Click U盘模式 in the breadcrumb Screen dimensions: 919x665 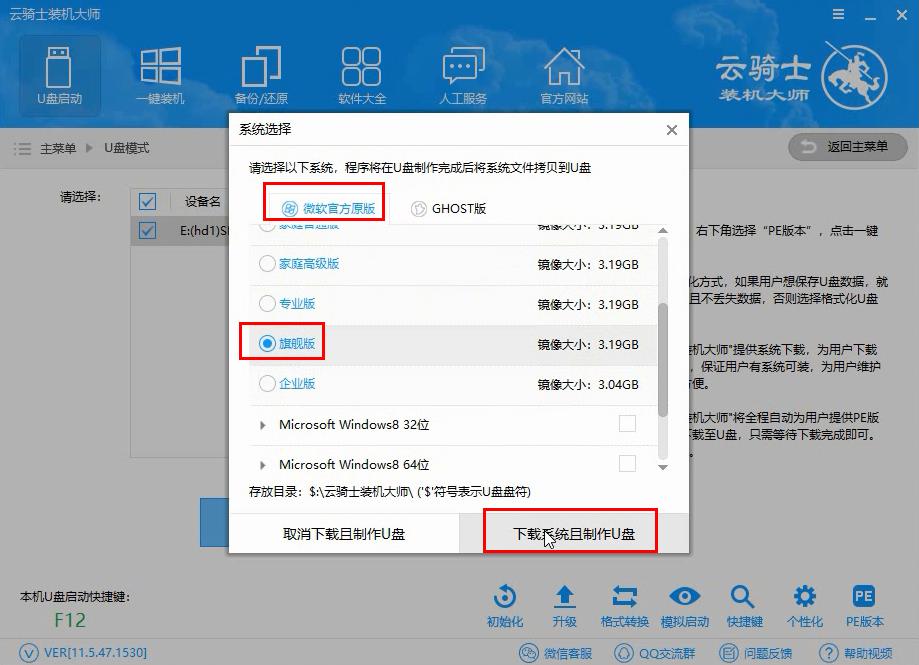127,148
